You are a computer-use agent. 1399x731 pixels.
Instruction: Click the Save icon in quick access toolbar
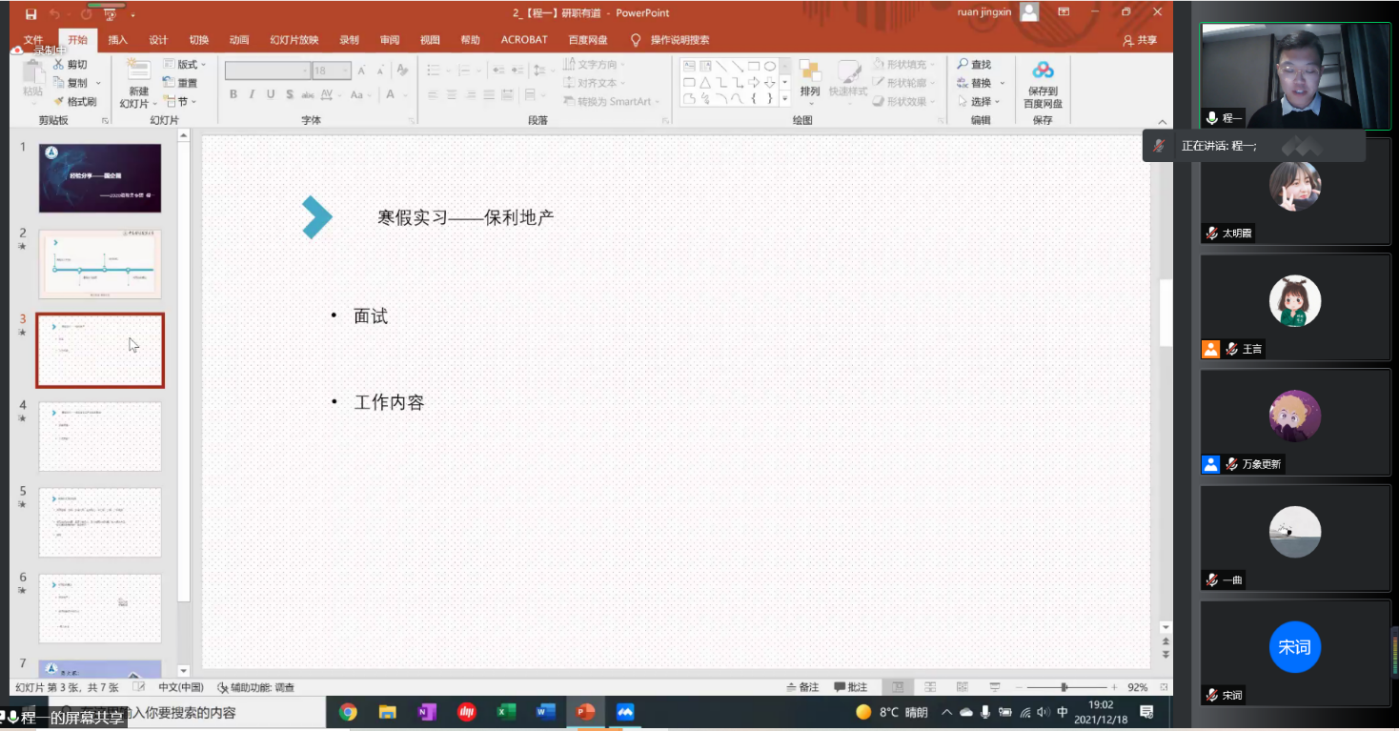pyautogui.click(x=31, y=14)
